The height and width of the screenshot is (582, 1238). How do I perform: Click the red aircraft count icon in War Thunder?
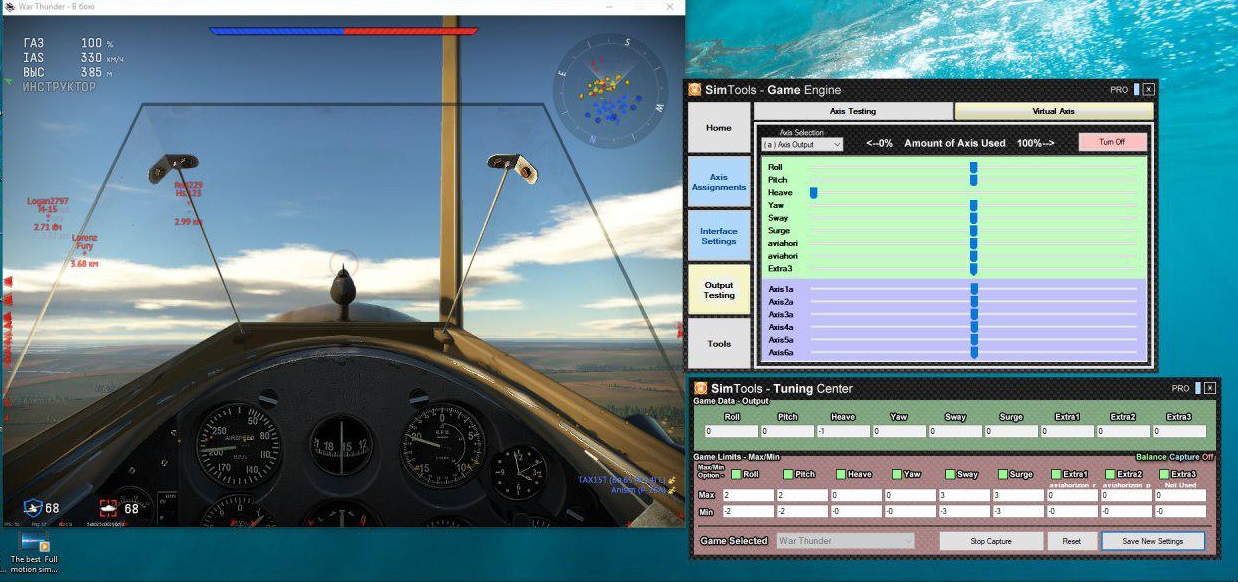[108, 508]
